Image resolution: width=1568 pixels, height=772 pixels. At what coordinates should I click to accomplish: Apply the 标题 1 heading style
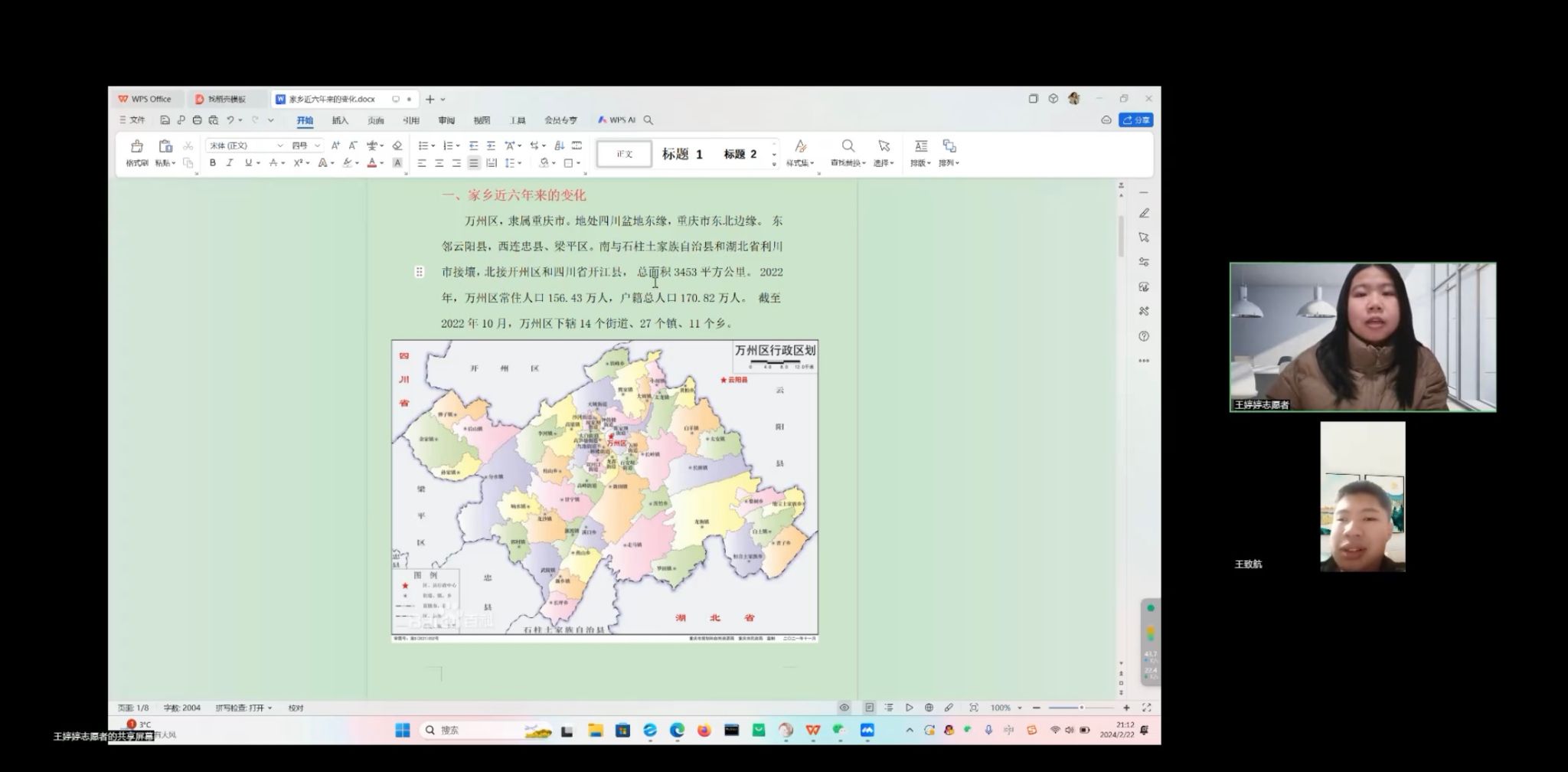click(681, 154)
